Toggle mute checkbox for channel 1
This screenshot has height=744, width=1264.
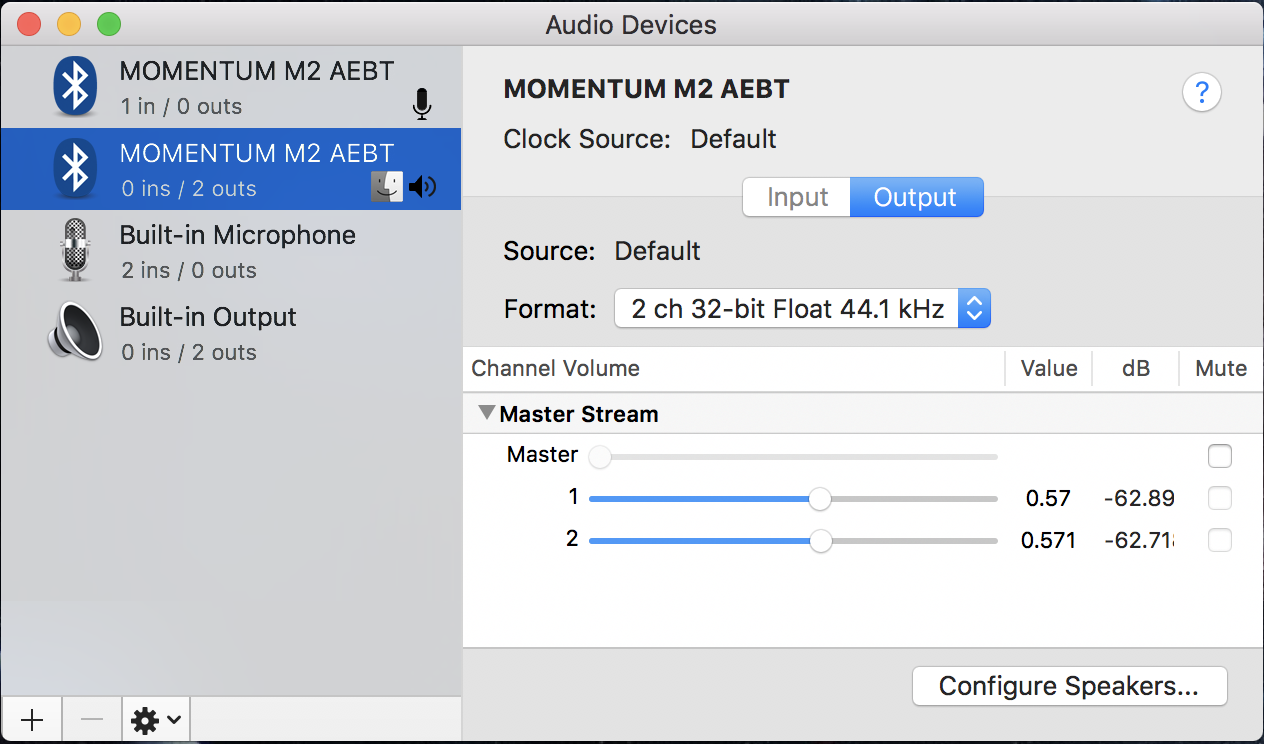pyautogui.click(x=1220, y=498)
